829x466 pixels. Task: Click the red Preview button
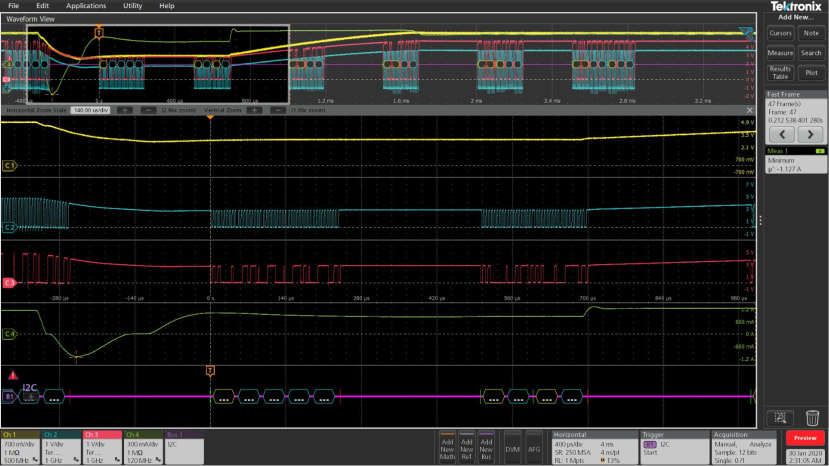point(805,438)
